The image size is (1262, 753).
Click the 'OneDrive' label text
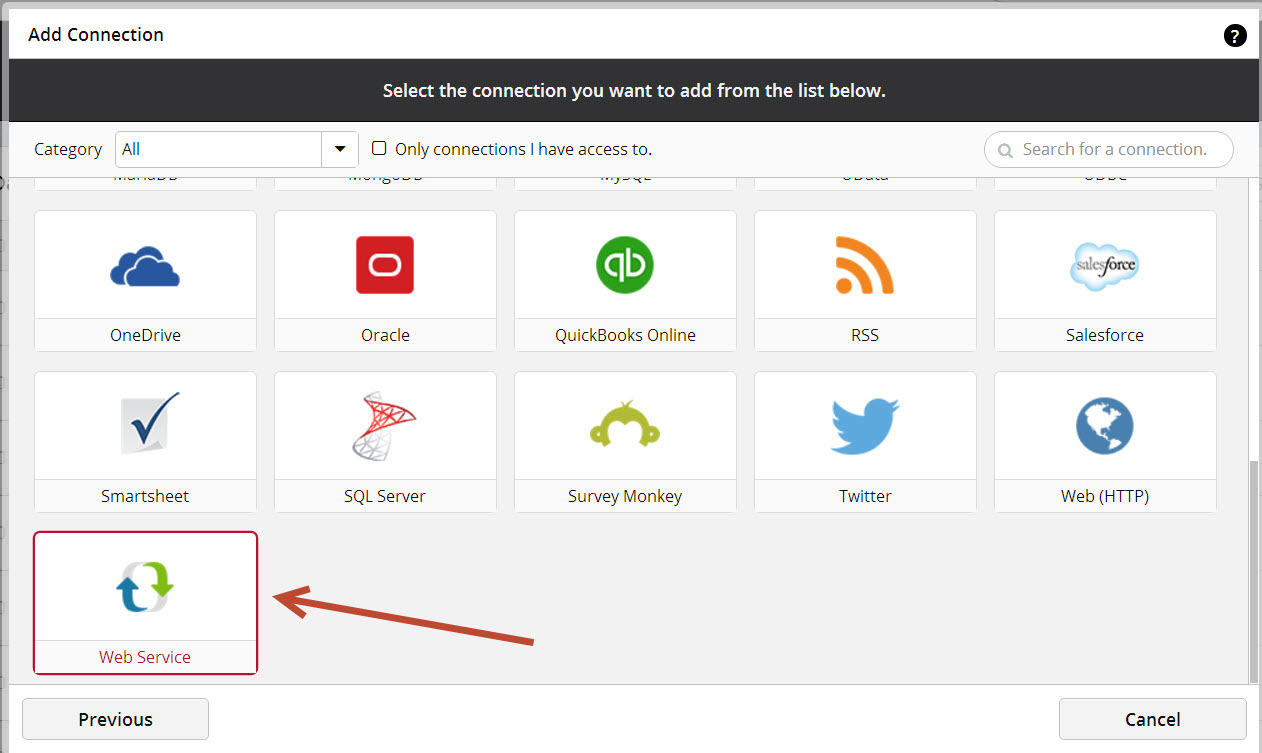tap(145, 335)
